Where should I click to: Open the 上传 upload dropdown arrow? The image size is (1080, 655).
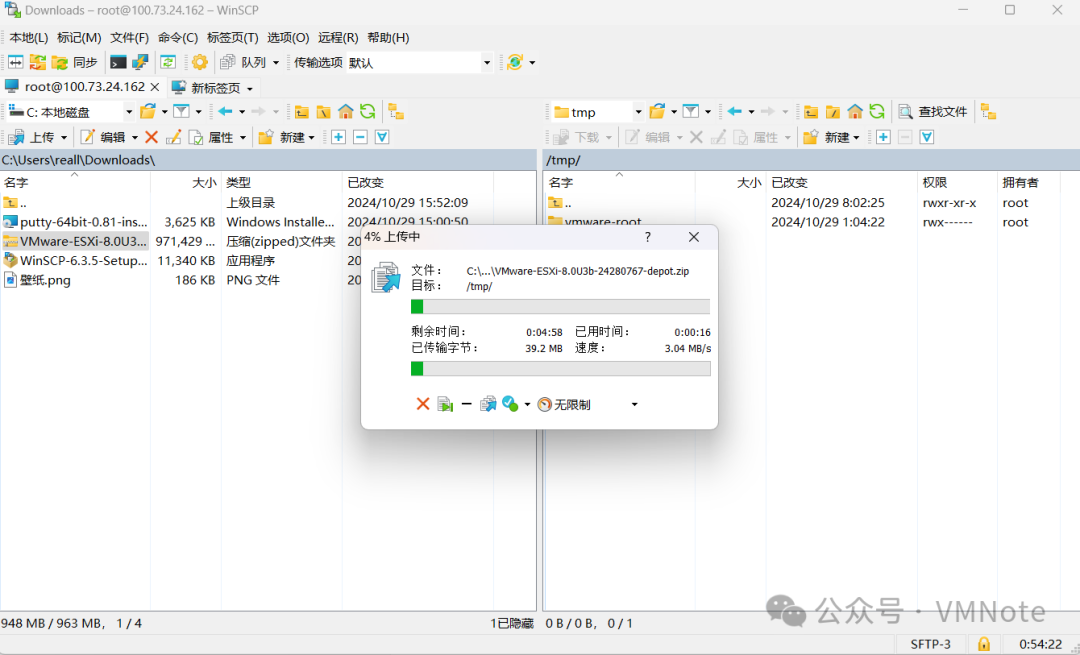point(64,138)
